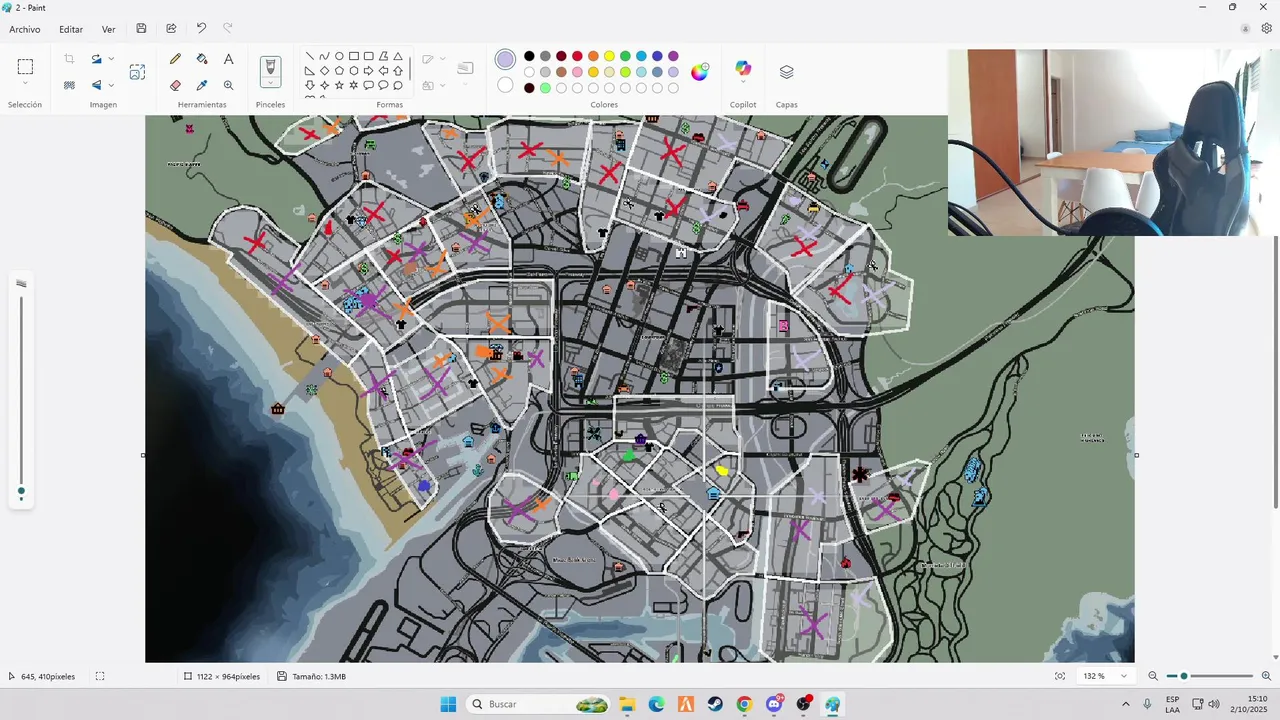Open the Brushes dropdown
The image size is (1280, 720).
270,85
